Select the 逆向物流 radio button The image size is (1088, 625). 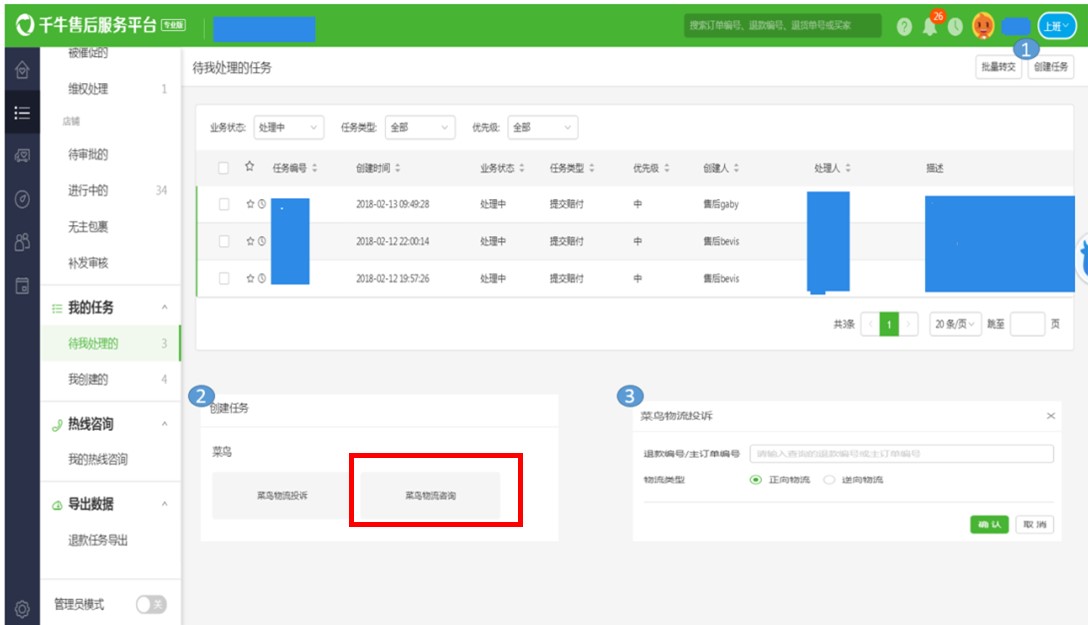829,480
